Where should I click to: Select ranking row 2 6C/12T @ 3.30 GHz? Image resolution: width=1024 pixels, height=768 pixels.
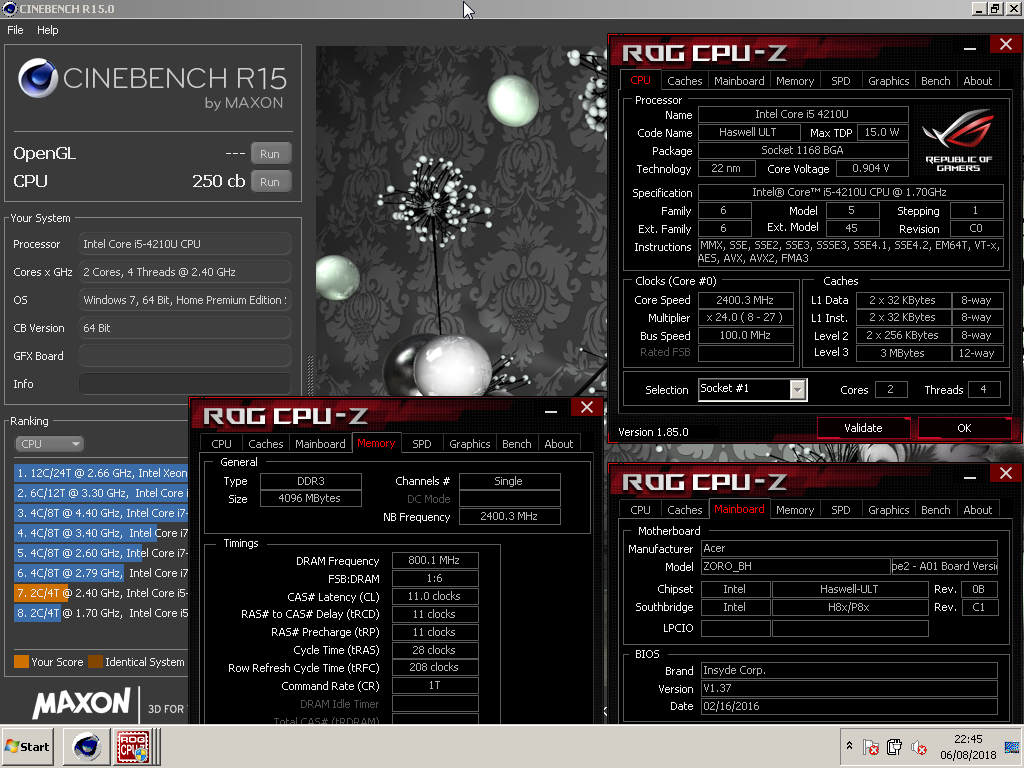[101, 493]
